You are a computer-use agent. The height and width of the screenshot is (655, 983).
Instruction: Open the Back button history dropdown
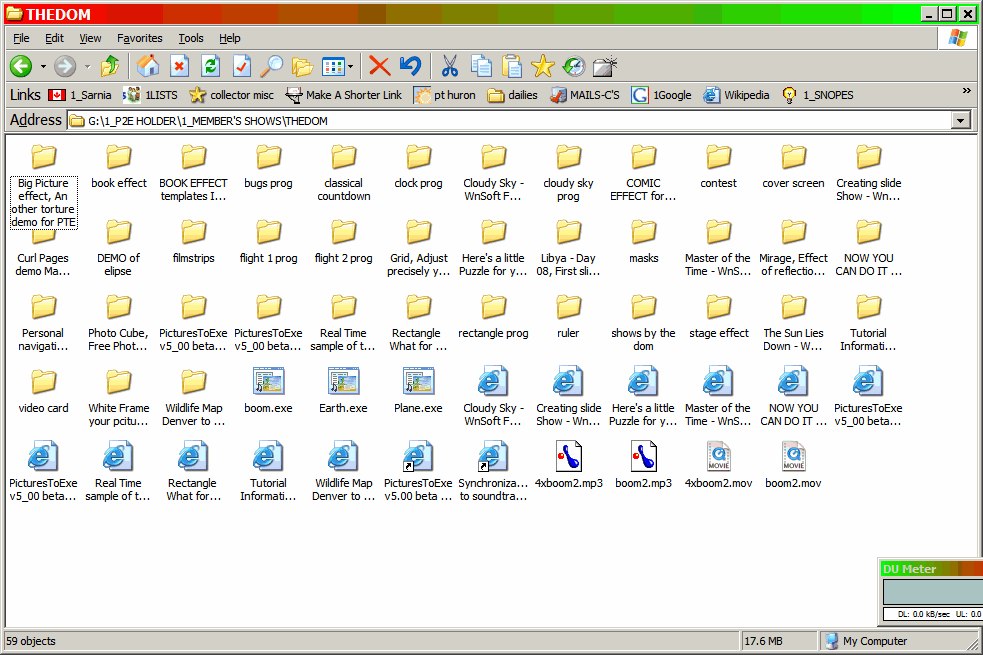(x=43, y=67)
